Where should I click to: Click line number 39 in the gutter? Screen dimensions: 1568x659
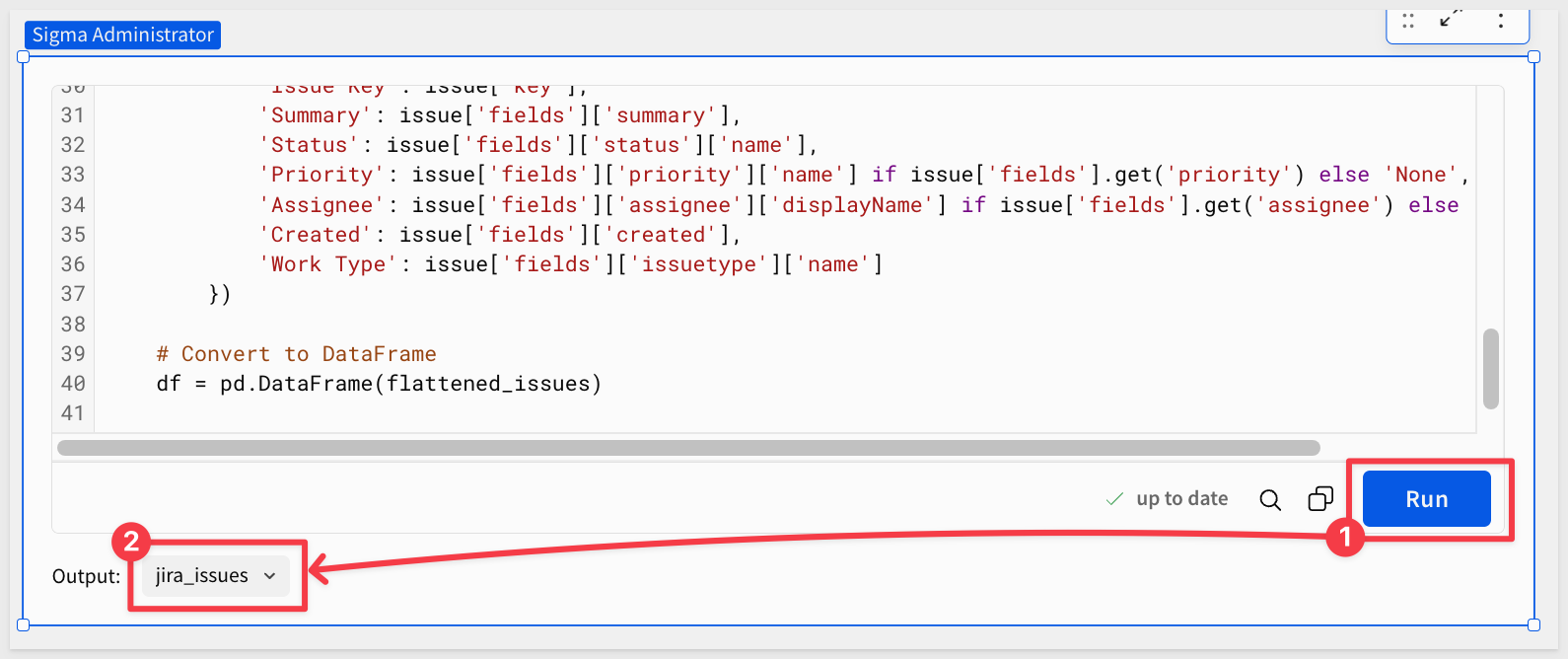(73, 354)
